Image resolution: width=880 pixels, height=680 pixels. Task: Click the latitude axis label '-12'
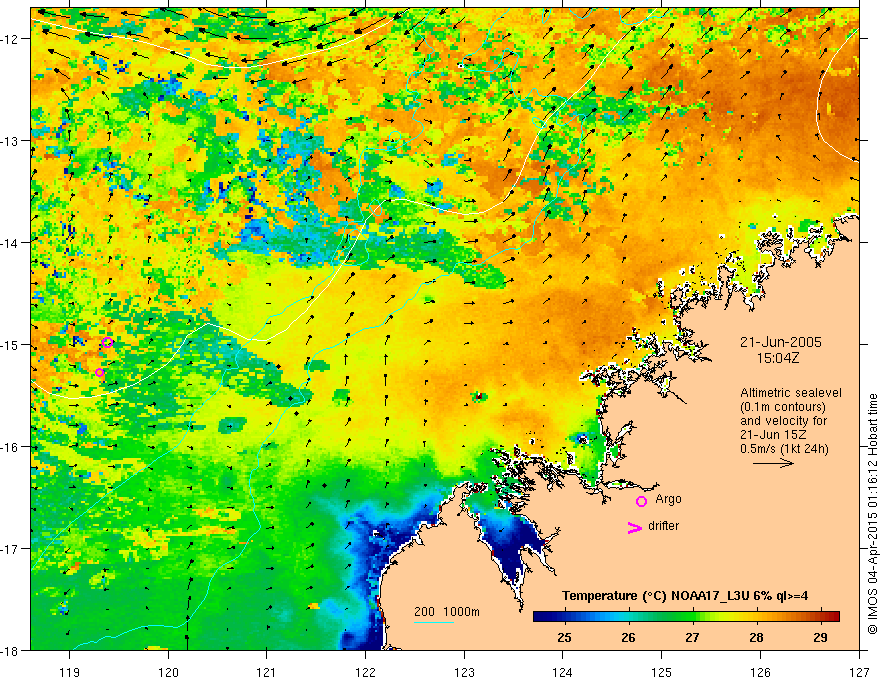tap(11, 39)
